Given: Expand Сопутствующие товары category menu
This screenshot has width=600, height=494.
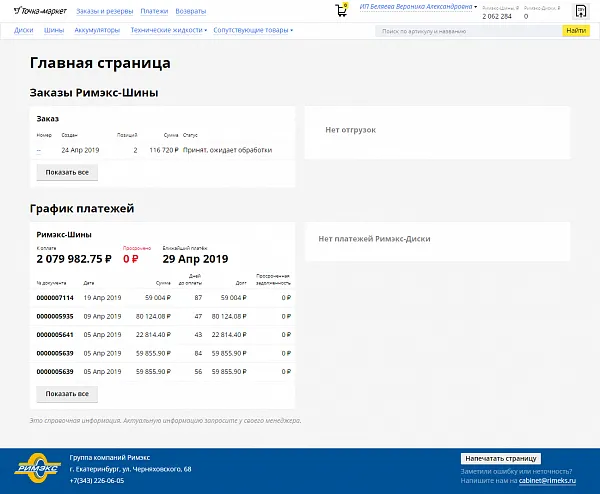Looking at the screenshot, I should click(x=252, y=30).
